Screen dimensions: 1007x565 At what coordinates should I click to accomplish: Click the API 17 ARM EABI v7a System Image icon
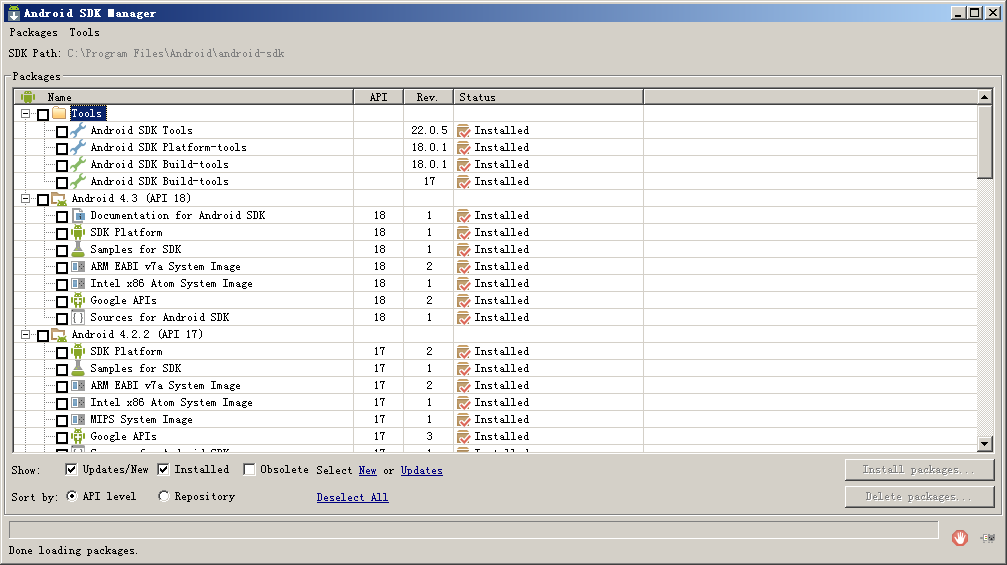tap(78, 386)
